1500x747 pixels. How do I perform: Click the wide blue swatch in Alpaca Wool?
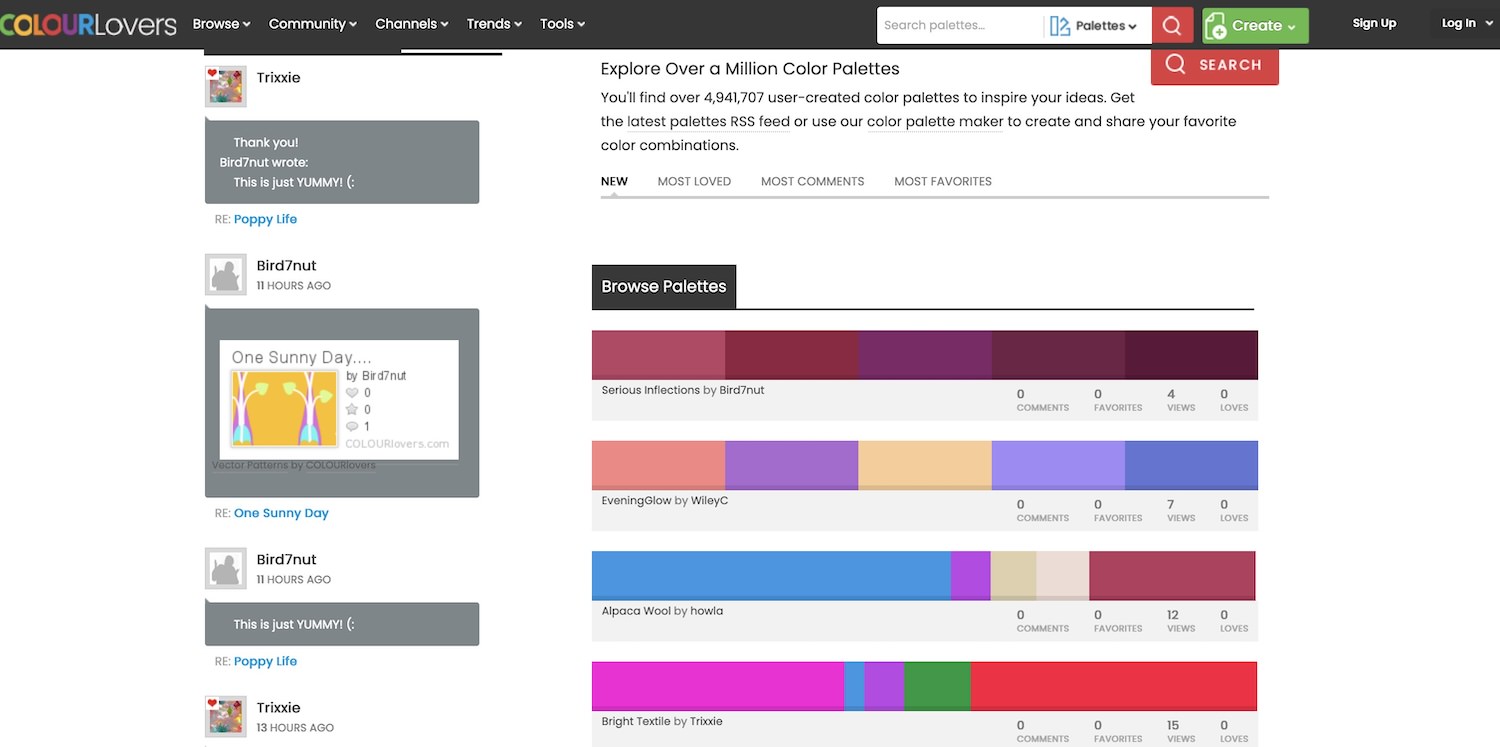click(771, 576)
